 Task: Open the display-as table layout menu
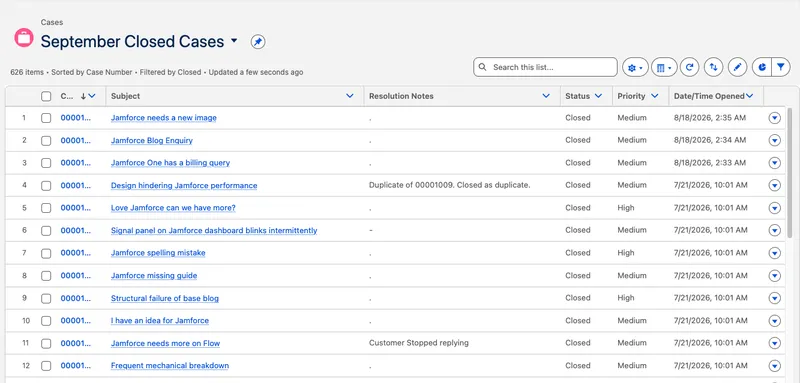tap(664, 67)
